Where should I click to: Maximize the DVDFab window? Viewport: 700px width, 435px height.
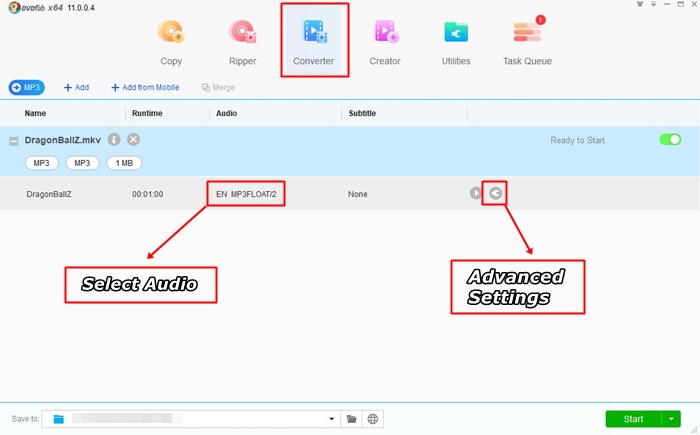coord(680,4)
